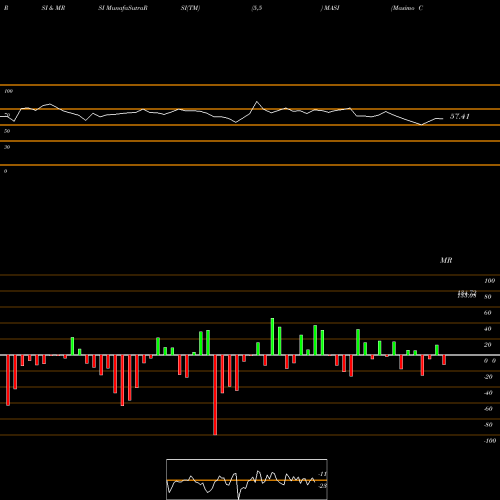The height and width of the screenshot is (500, 500).
Task: Click the tallest red bar reaching -100
Action: [x=215, y=395]
